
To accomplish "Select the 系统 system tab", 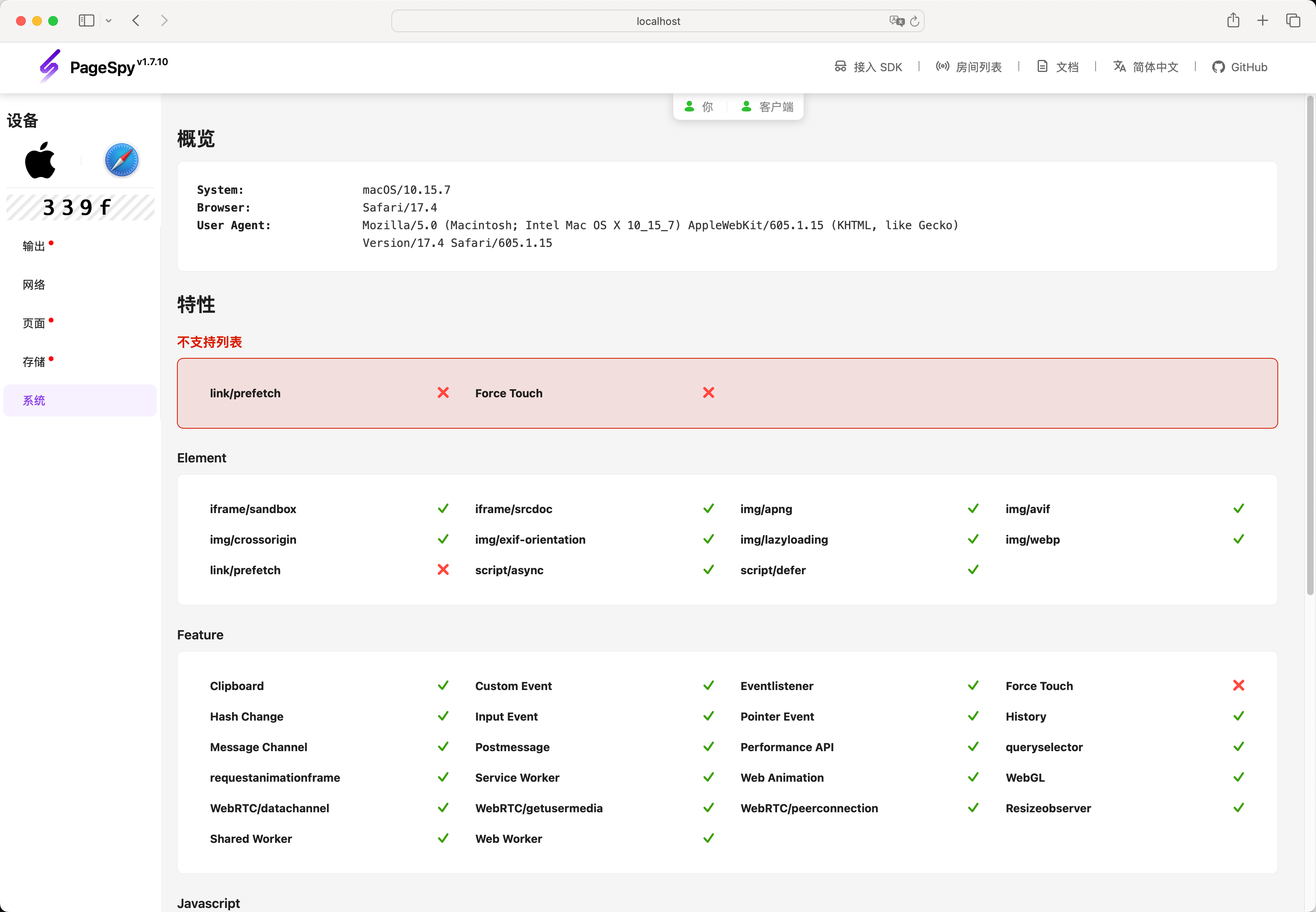I will 80,401.
